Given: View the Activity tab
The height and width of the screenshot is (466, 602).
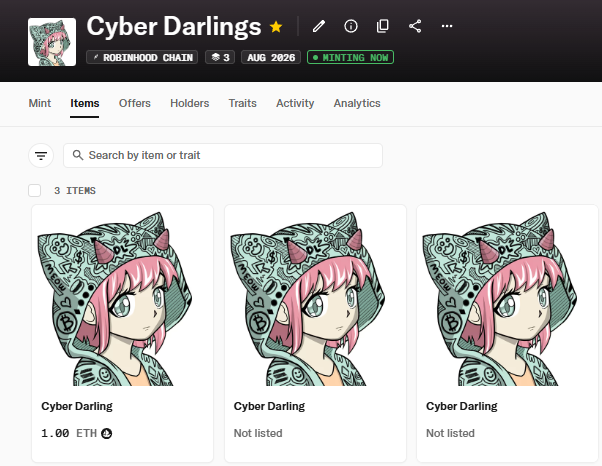Looking at the screenshot, I should coord(295,103).
